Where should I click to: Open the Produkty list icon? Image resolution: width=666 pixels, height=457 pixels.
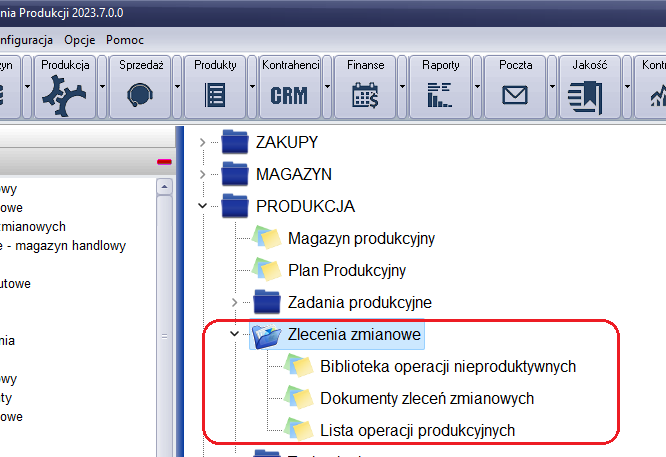[215, 94]
